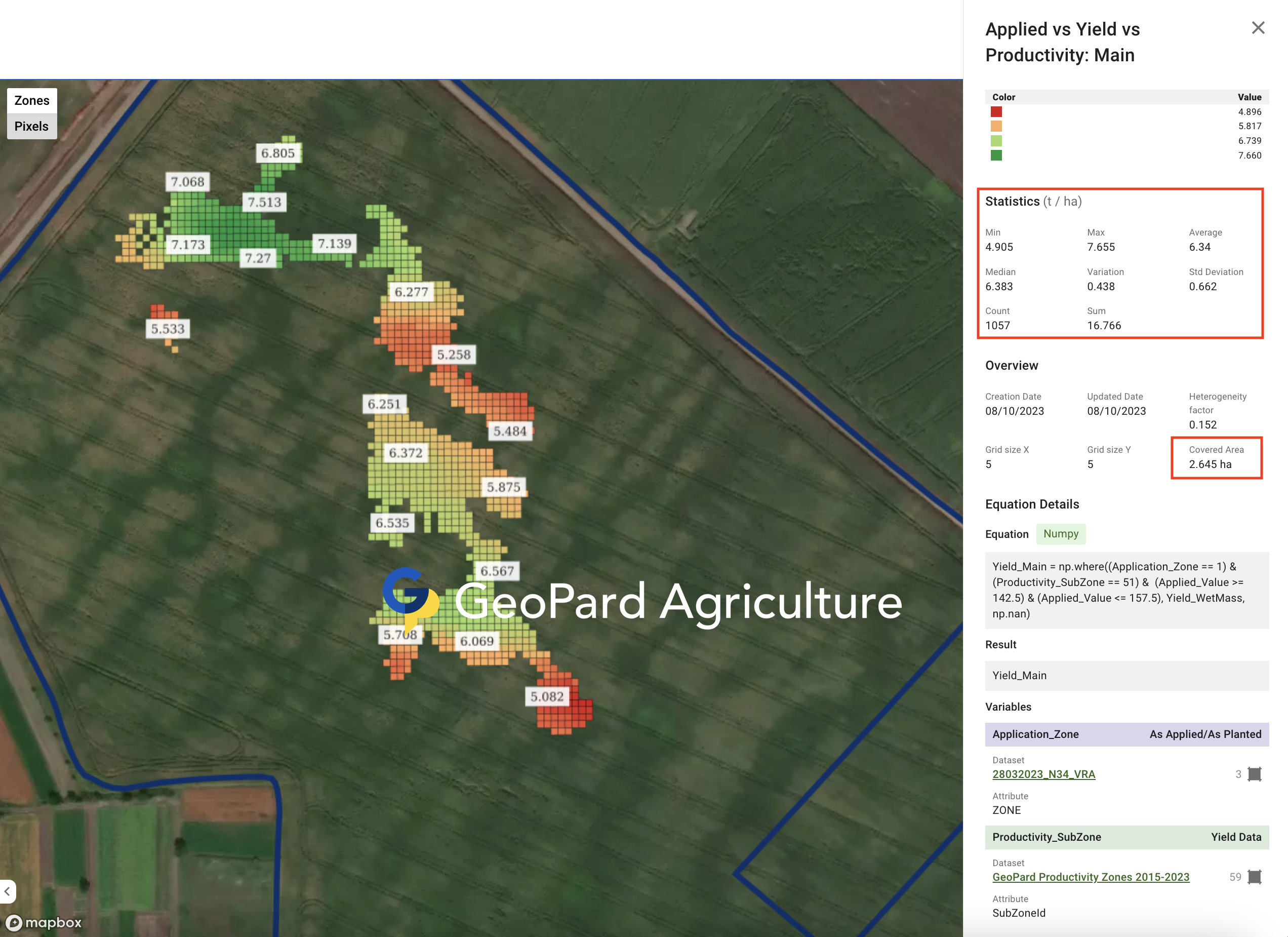Click the 7.513 zone label on map
Viewport: 1288px width, 937px height.
coord(264,202)
